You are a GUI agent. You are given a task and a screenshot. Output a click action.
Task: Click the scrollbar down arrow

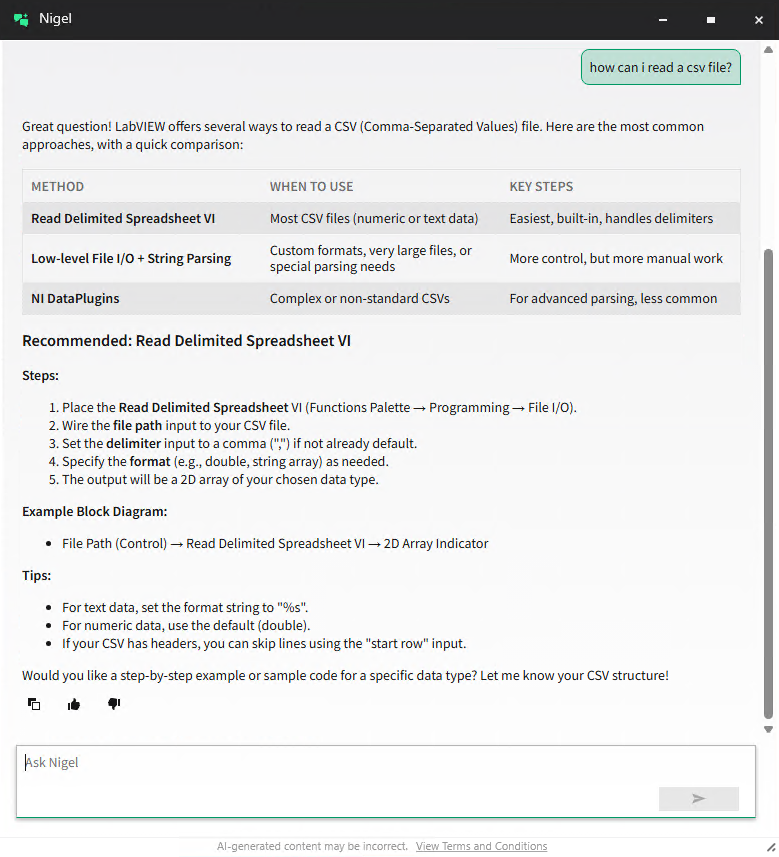click(x=768, y=729)
